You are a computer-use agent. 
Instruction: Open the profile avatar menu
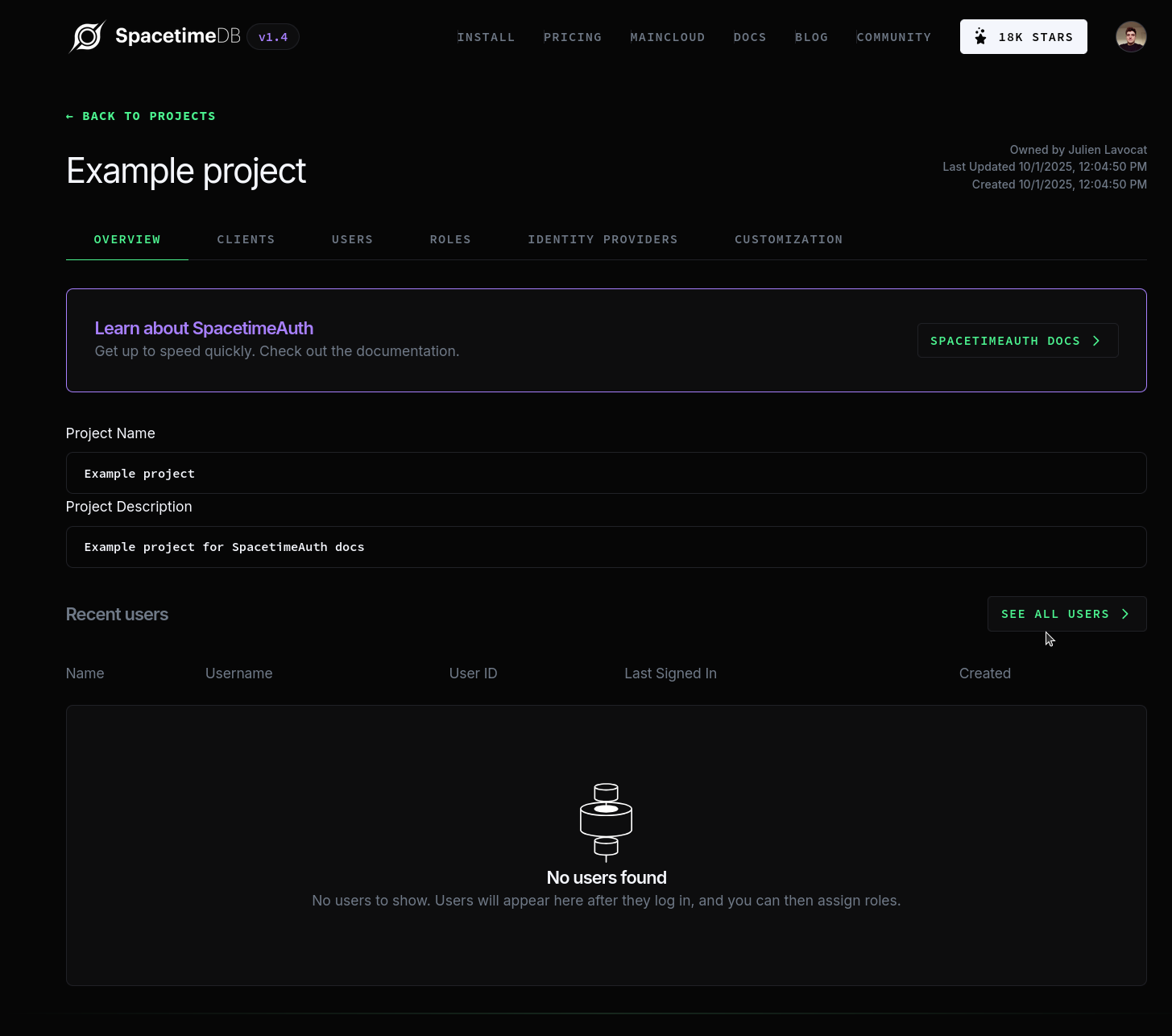point(1131,36)
